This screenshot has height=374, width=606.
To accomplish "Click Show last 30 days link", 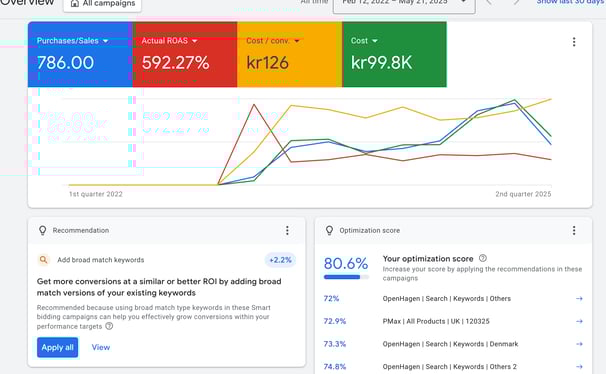I will (x=571, y=2).
